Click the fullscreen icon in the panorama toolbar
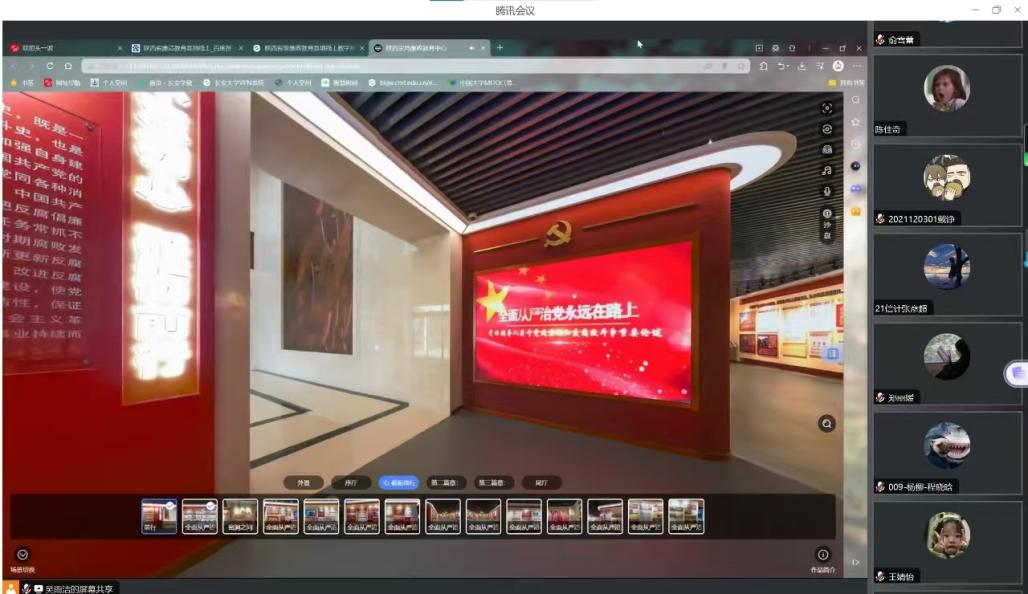Viewport: 1028px width, 594px height. click(x=827, y=108)
